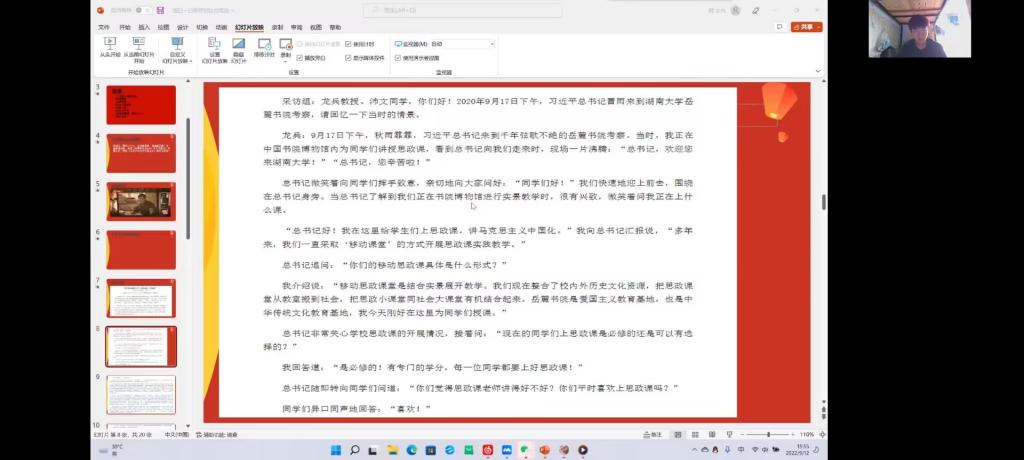The image size is (1024, 460).
Task: Open Microsoft Edge from the taskbar
Action: (411, 450)
